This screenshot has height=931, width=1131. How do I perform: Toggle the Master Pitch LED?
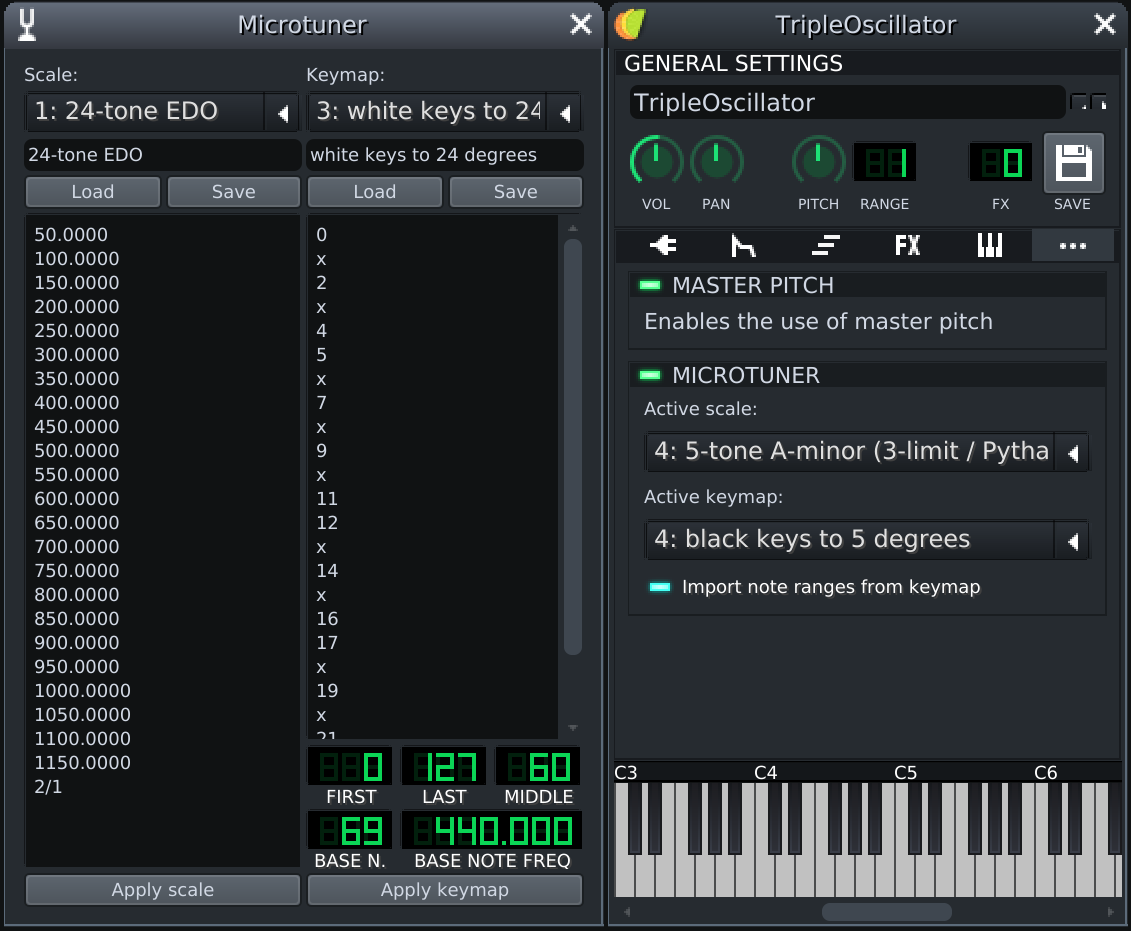[x=650, y=286]
